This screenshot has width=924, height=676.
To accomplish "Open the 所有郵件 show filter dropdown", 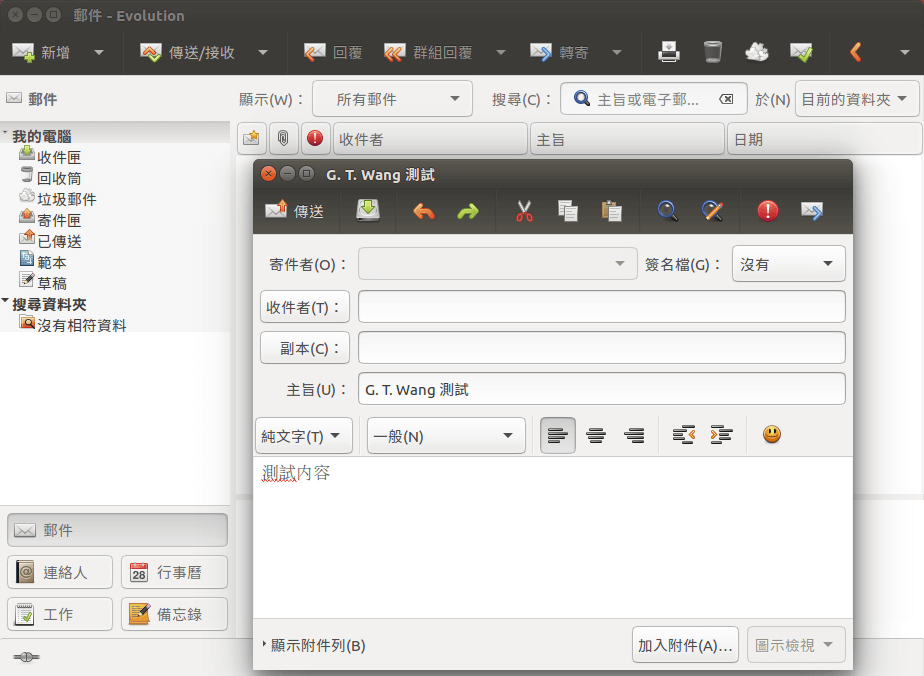I will coord(392,99).
